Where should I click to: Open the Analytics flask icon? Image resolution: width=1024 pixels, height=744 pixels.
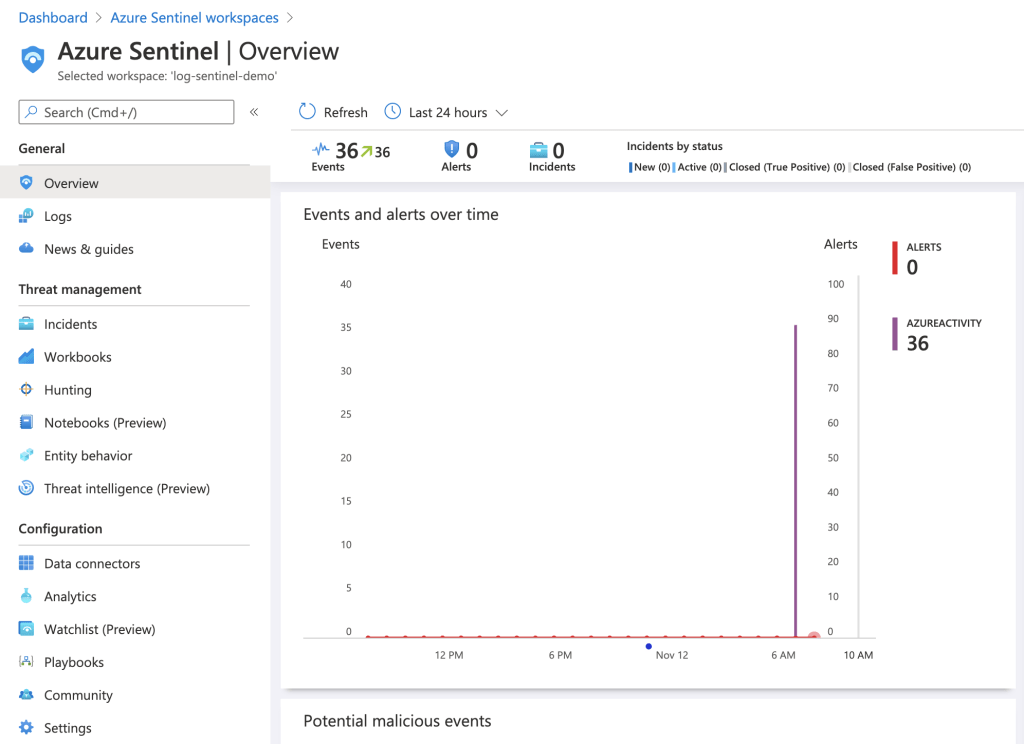coord(26,597)
